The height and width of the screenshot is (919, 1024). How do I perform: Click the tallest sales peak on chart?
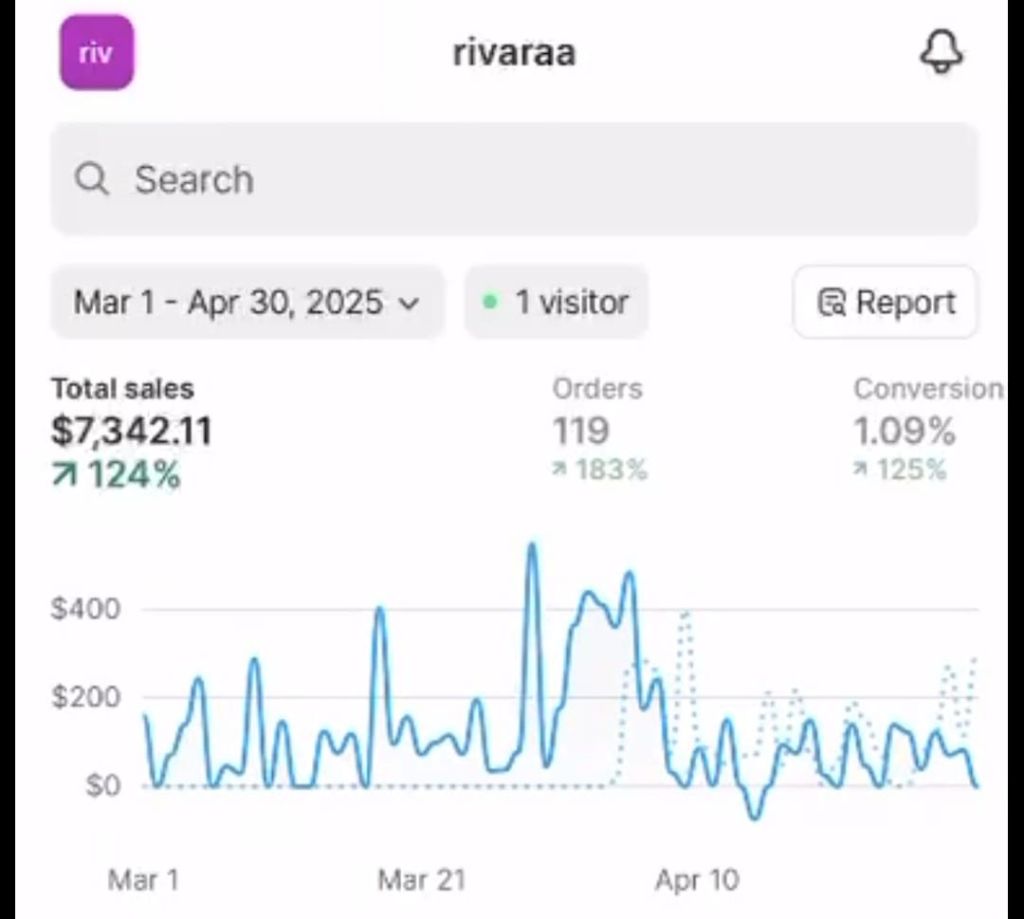tap(532, 545)
